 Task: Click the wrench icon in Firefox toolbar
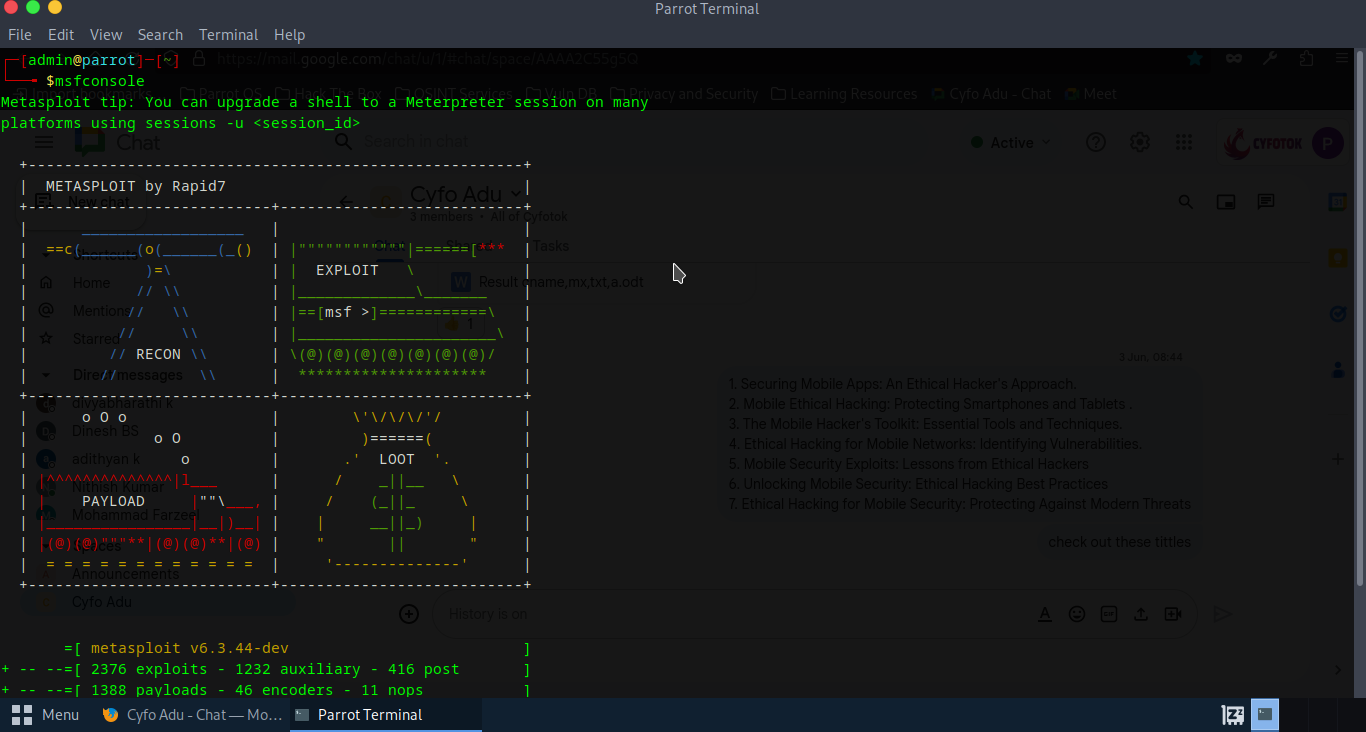[1270, 59]
